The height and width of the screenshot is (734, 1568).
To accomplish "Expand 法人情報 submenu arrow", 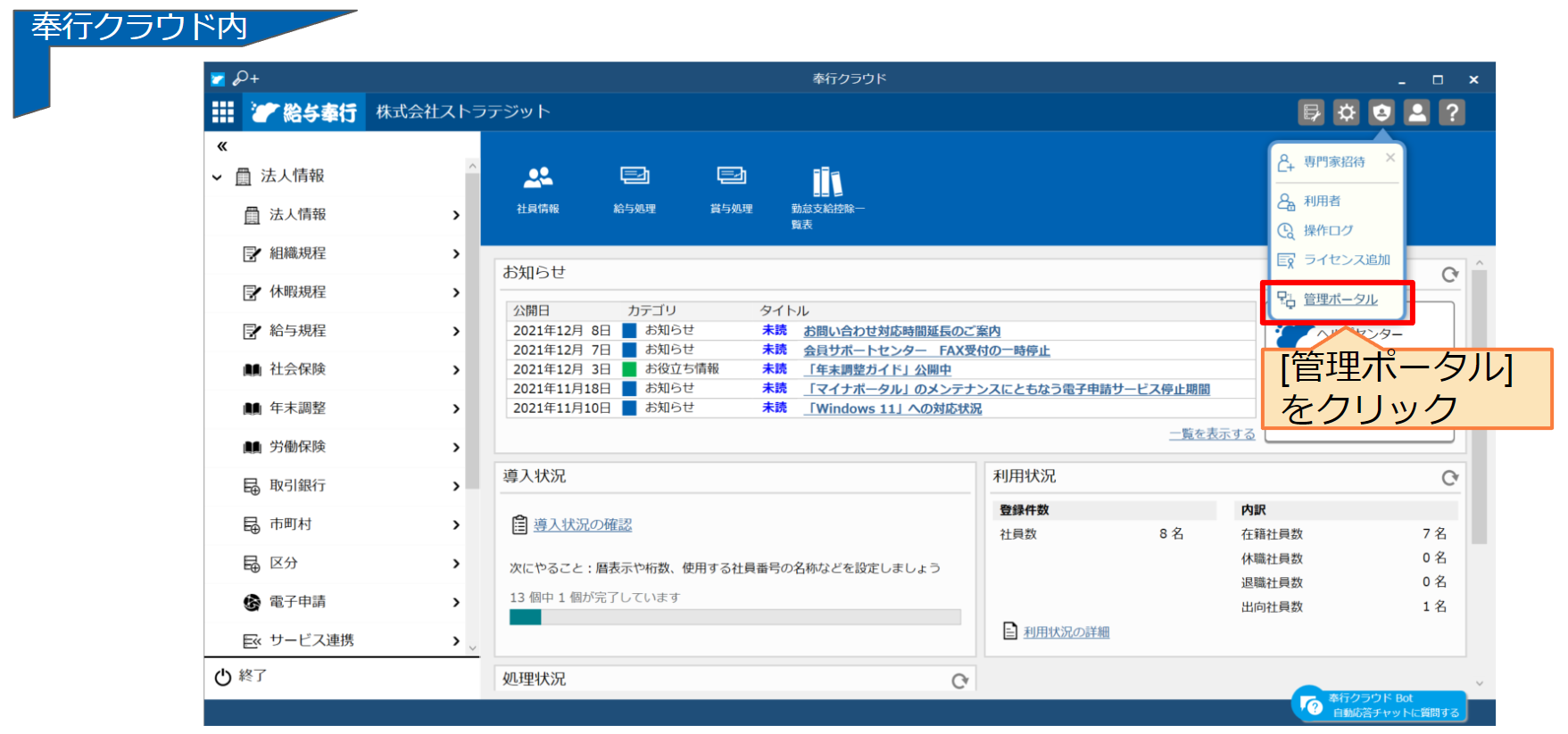I will tap(456, 215).
